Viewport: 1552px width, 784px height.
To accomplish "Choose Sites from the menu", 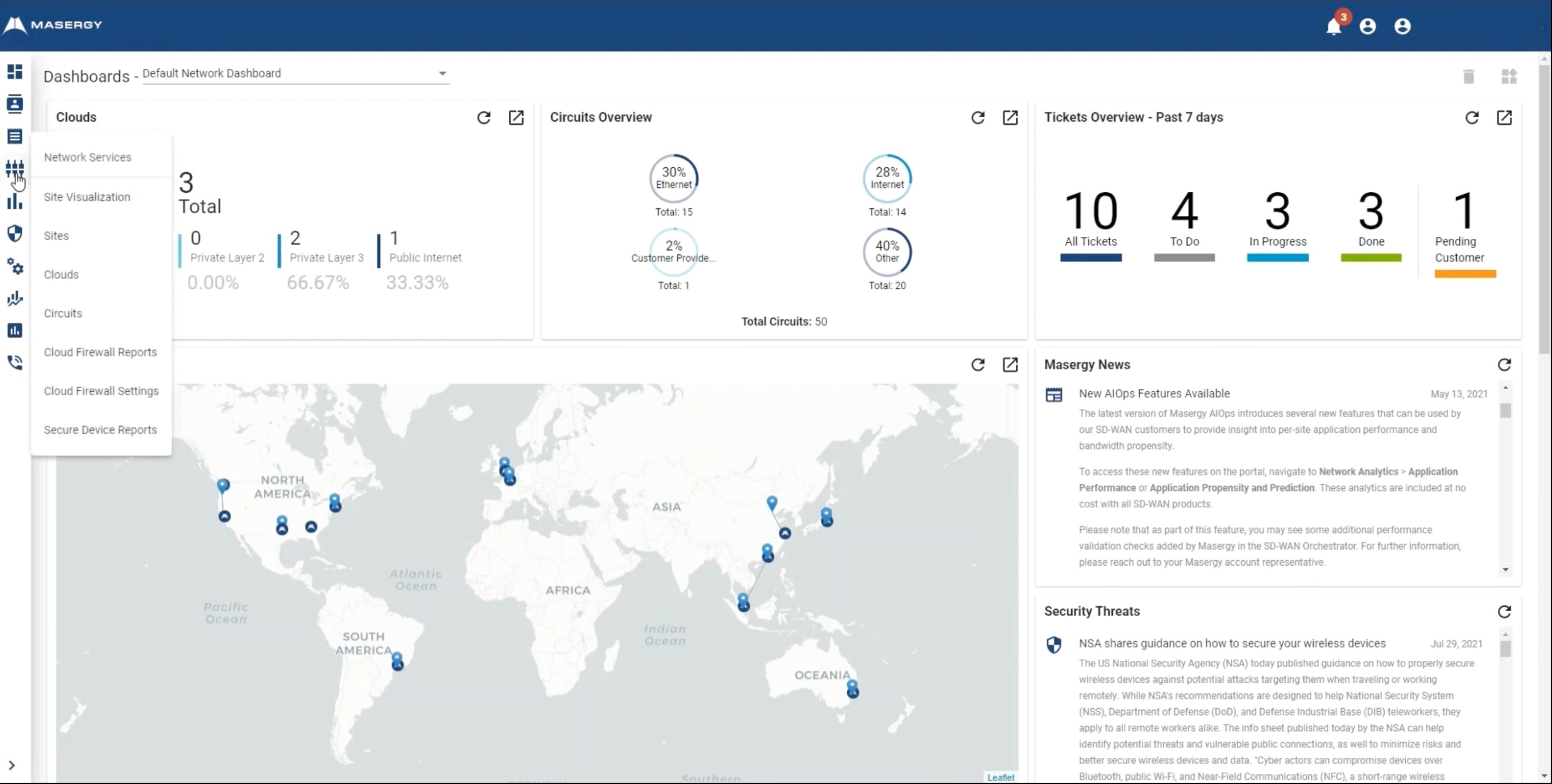I will point(56,236).
